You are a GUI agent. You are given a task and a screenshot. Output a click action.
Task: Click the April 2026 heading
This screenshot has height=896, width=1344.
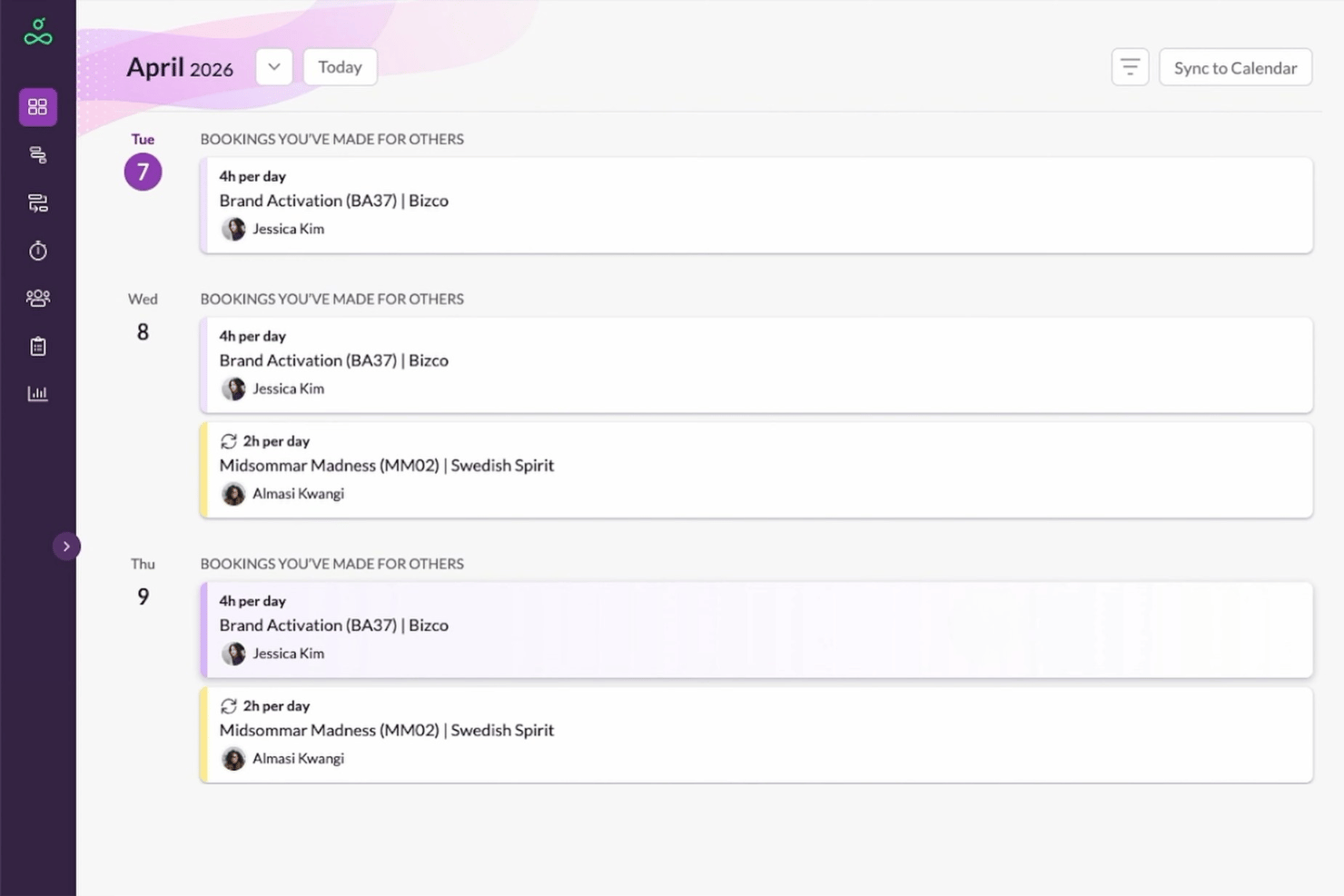click(180, 68)
